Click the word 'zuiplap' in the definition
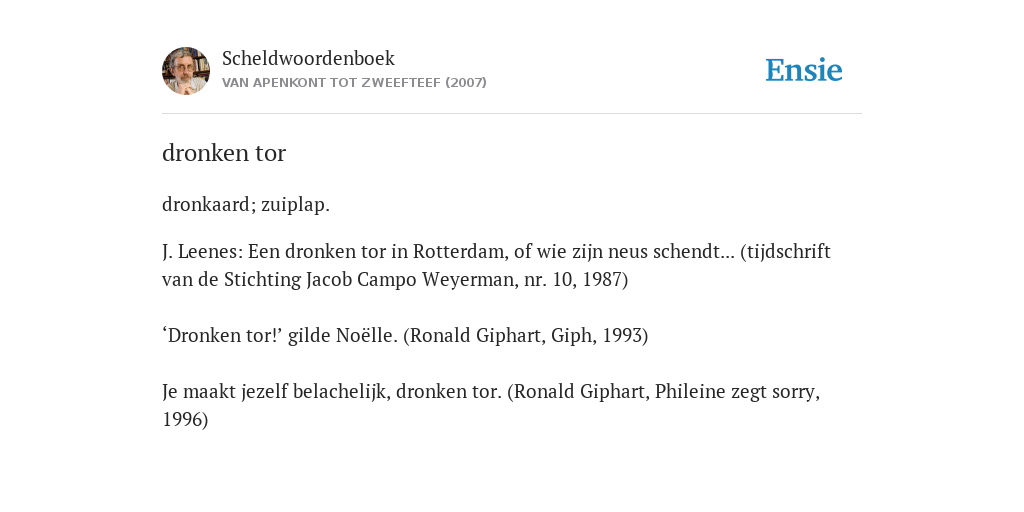The height and width of the screenshot is (512, 1024). click(x=293, y=204)
